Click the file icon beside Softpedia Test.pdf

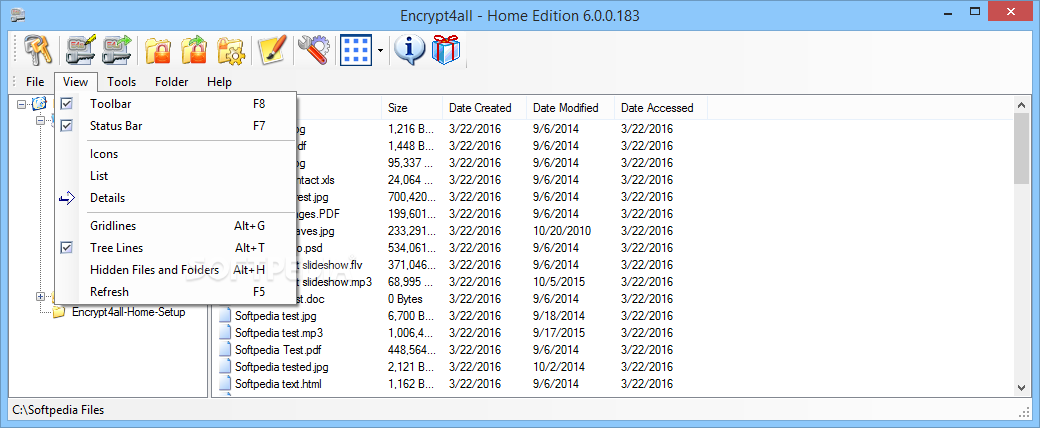point(225,349)
